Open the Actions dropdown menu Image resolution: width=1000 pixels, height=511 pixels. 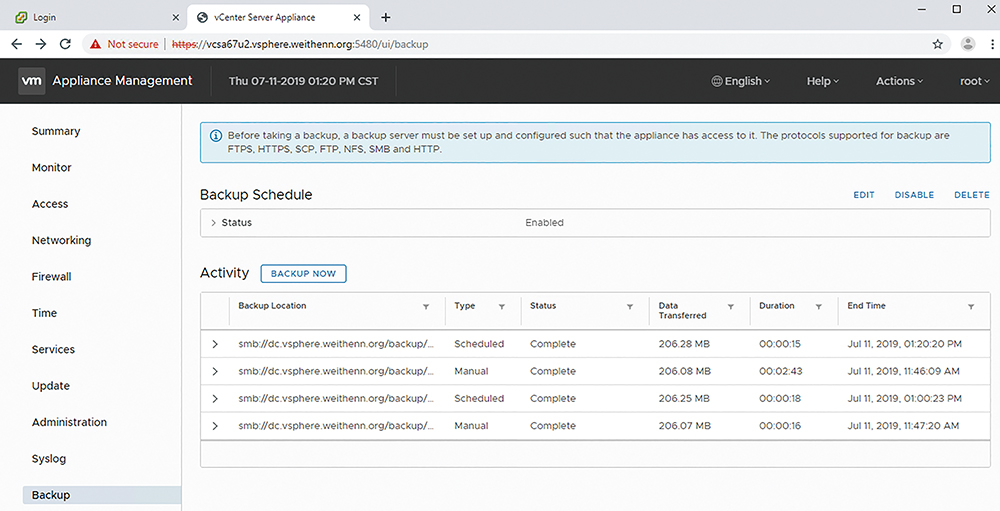899,81
